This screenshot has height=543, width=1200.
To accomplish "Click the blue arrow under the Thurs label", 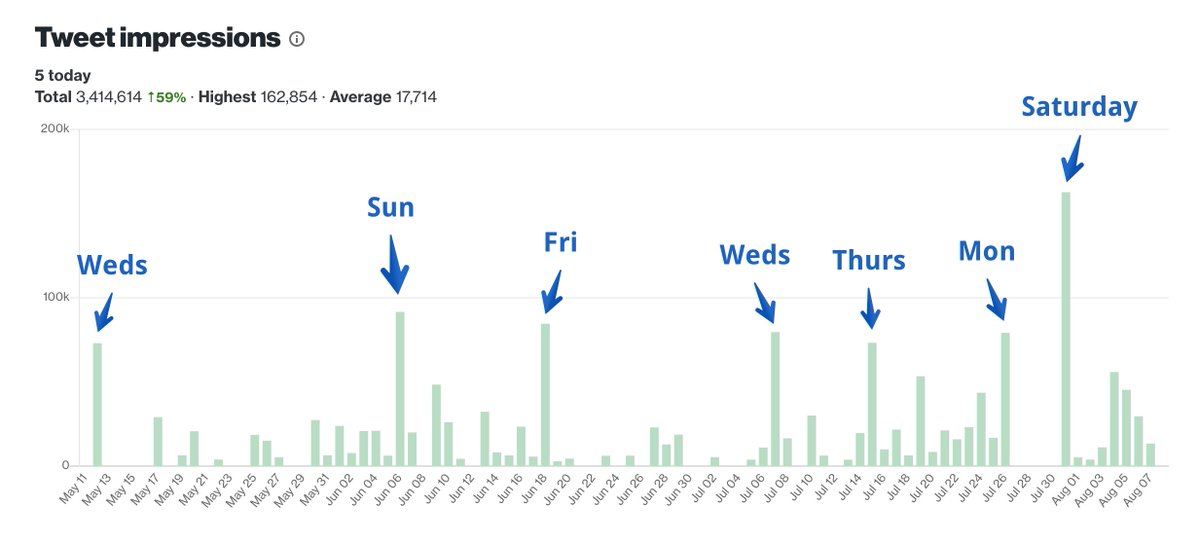I will pyautogui.click(x=870, y=308).
